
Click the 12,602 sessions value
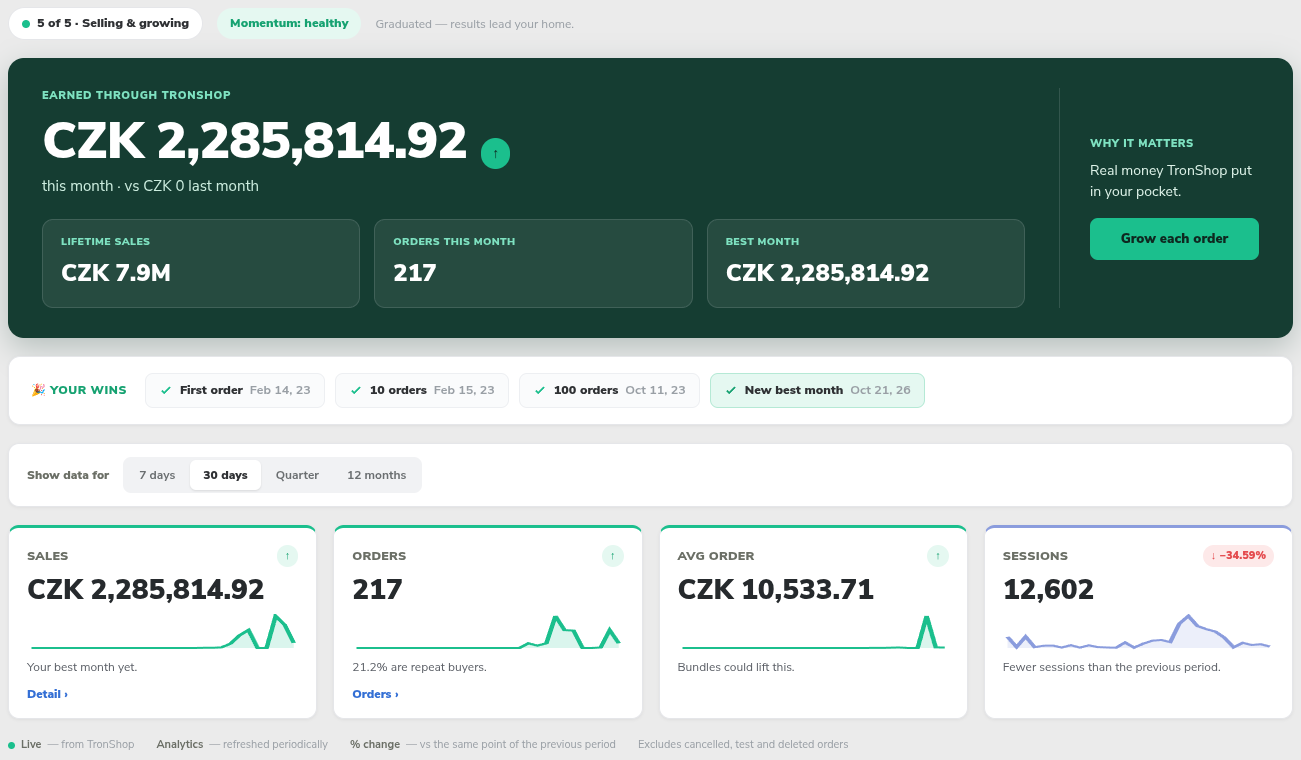1048,590
